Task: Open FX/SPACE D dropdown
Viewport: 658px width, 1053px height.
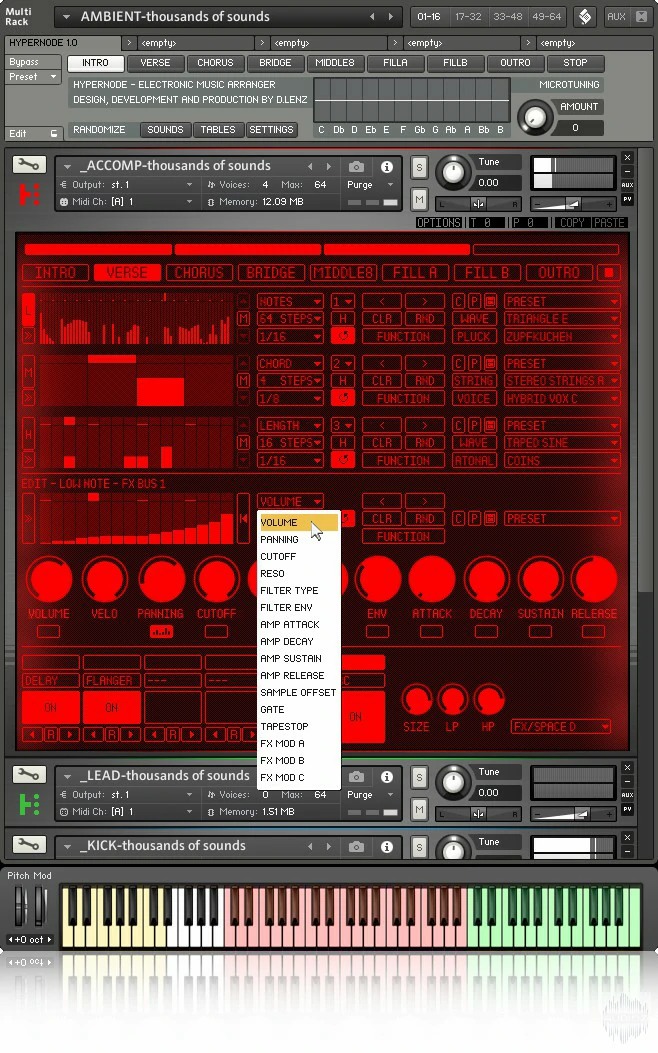Action: (x=561, y=727)
